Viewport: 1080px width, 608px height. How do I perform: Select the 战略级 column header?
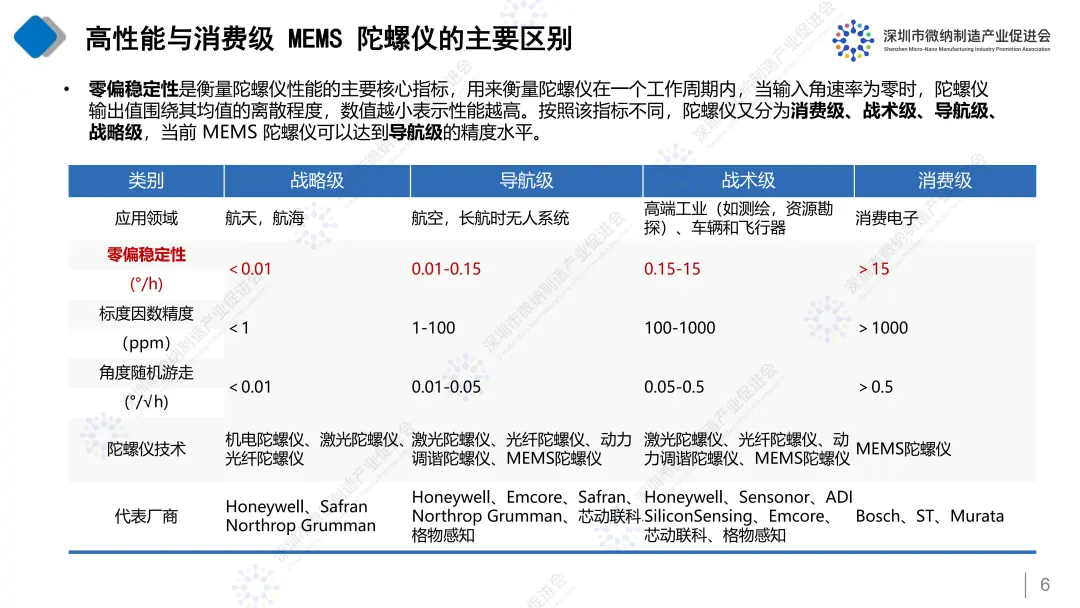[317, 181]
